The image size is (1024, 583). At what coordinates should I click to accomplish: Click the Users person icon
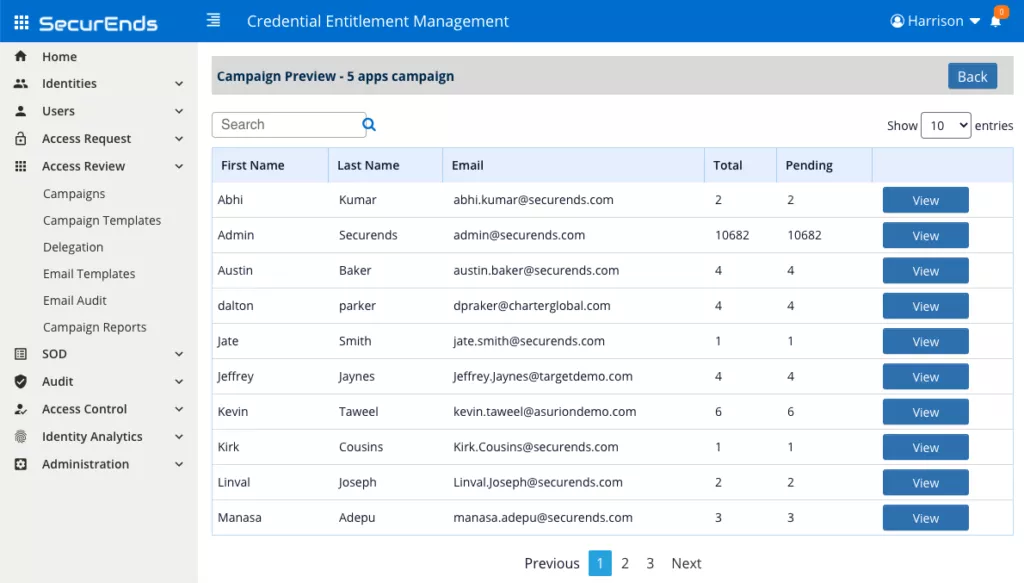21,111
